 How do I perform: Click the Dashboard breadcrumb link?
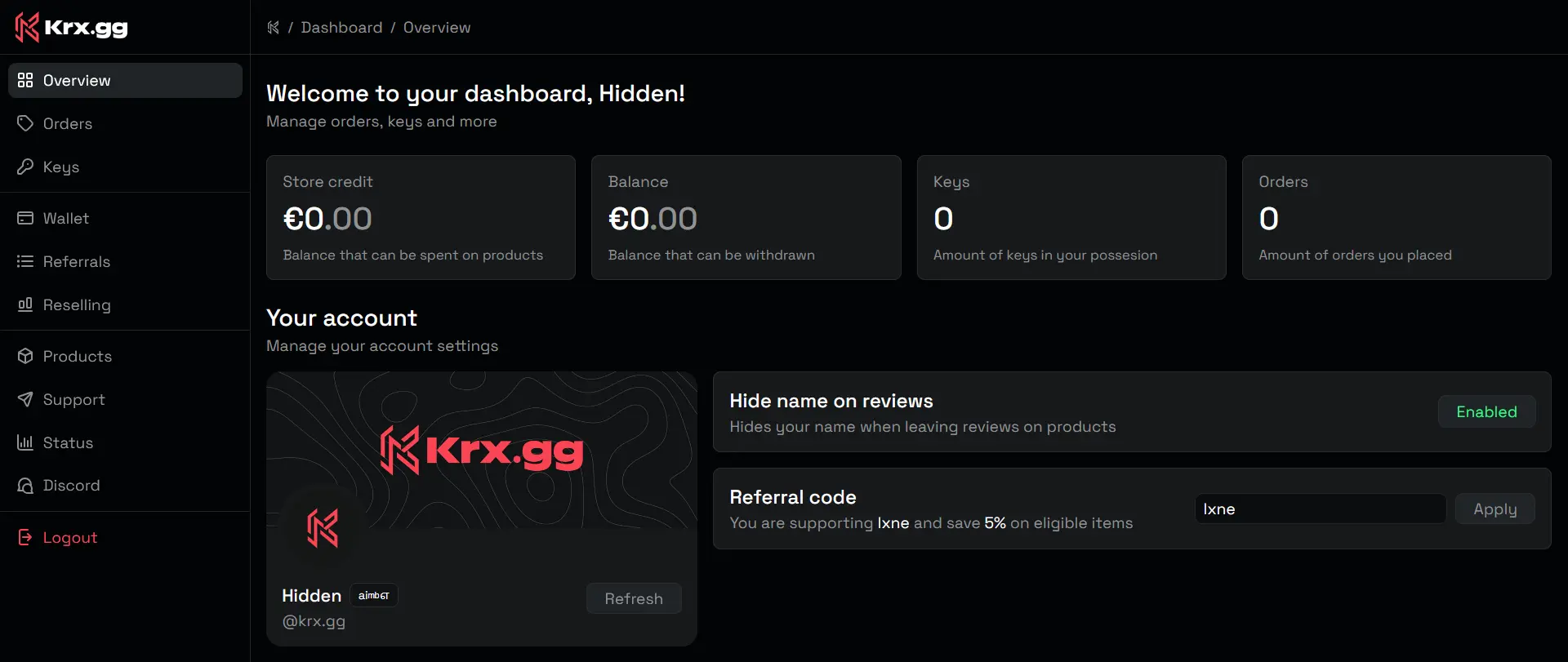(x=341, y=28)
